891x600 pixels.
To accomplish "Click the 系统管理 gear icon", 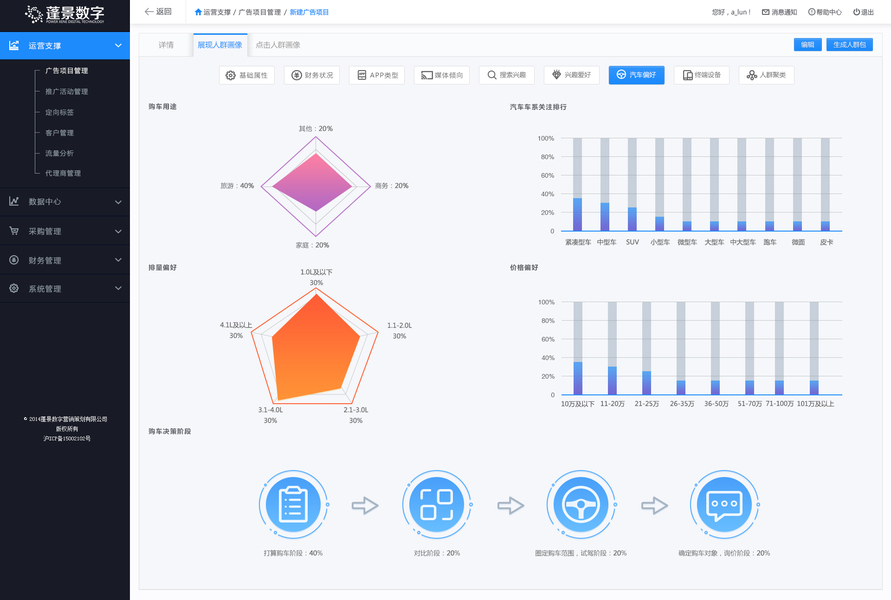I will point(14,288).
